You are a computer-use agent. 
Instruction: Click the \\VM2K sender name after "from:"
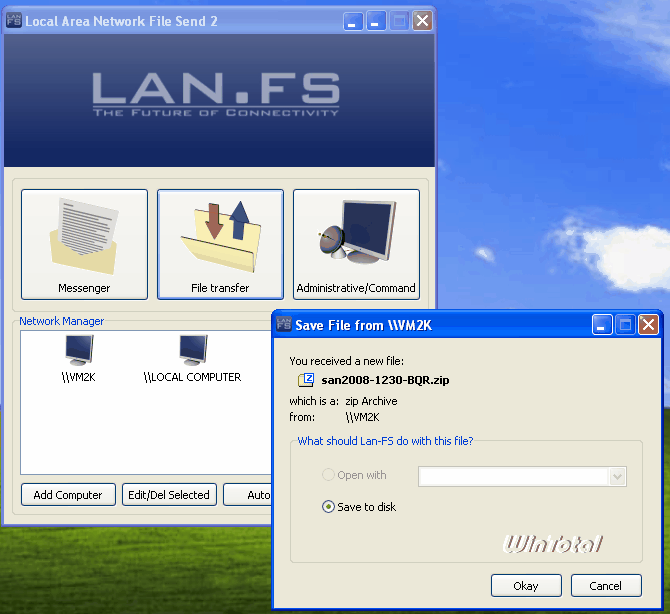pyautogui.click(x=362, y=417)
